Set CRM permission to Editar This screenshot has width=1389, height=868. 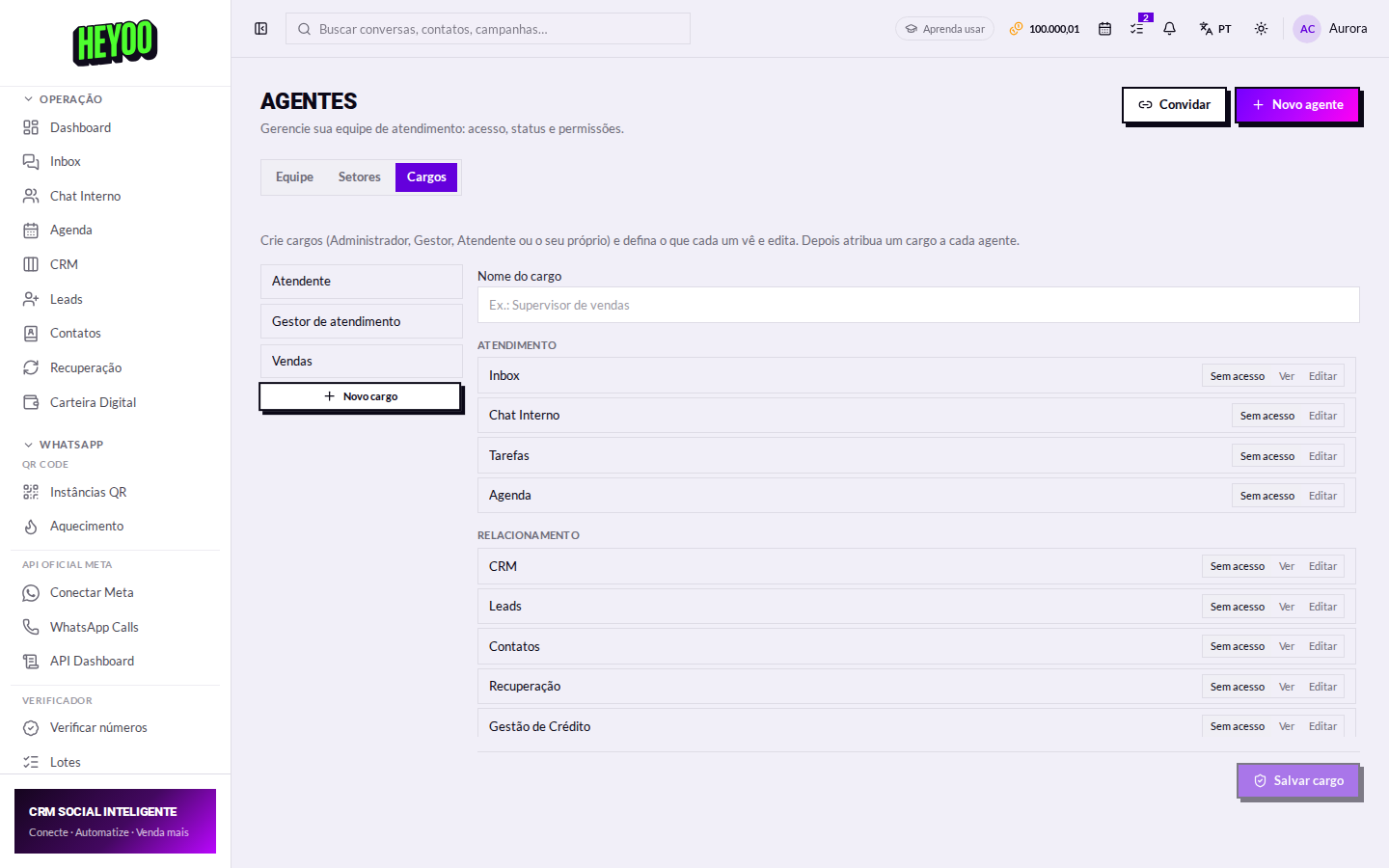1322,566
